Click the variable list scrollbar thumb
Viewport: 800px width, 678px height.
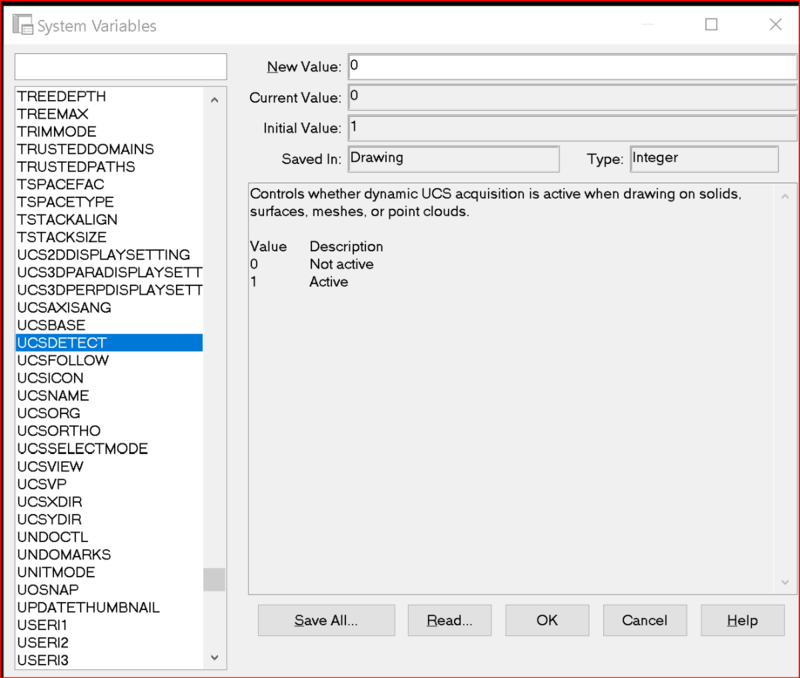pyautogui.click(x=214, y=580)
